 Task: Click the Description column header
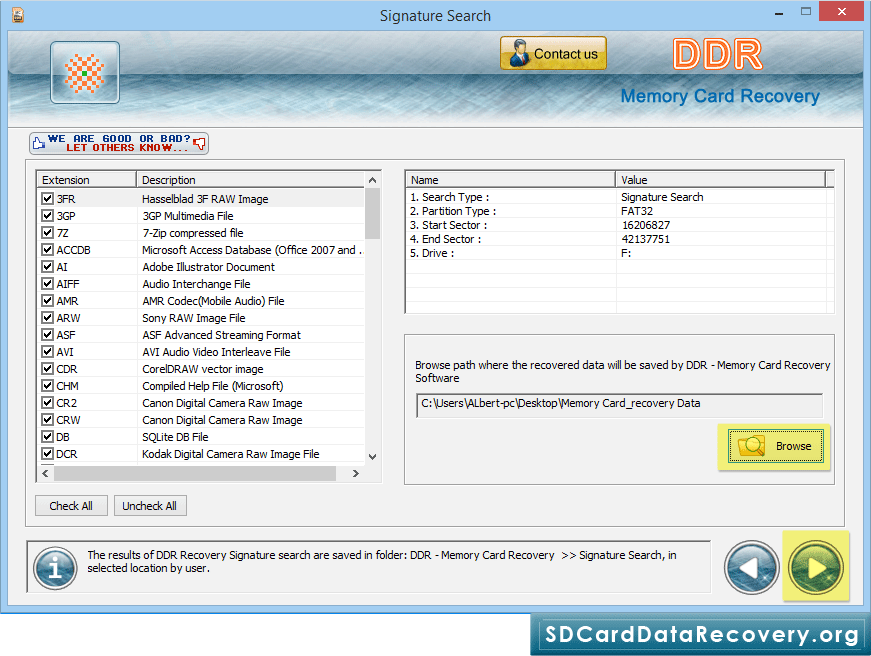pos(250,180)
